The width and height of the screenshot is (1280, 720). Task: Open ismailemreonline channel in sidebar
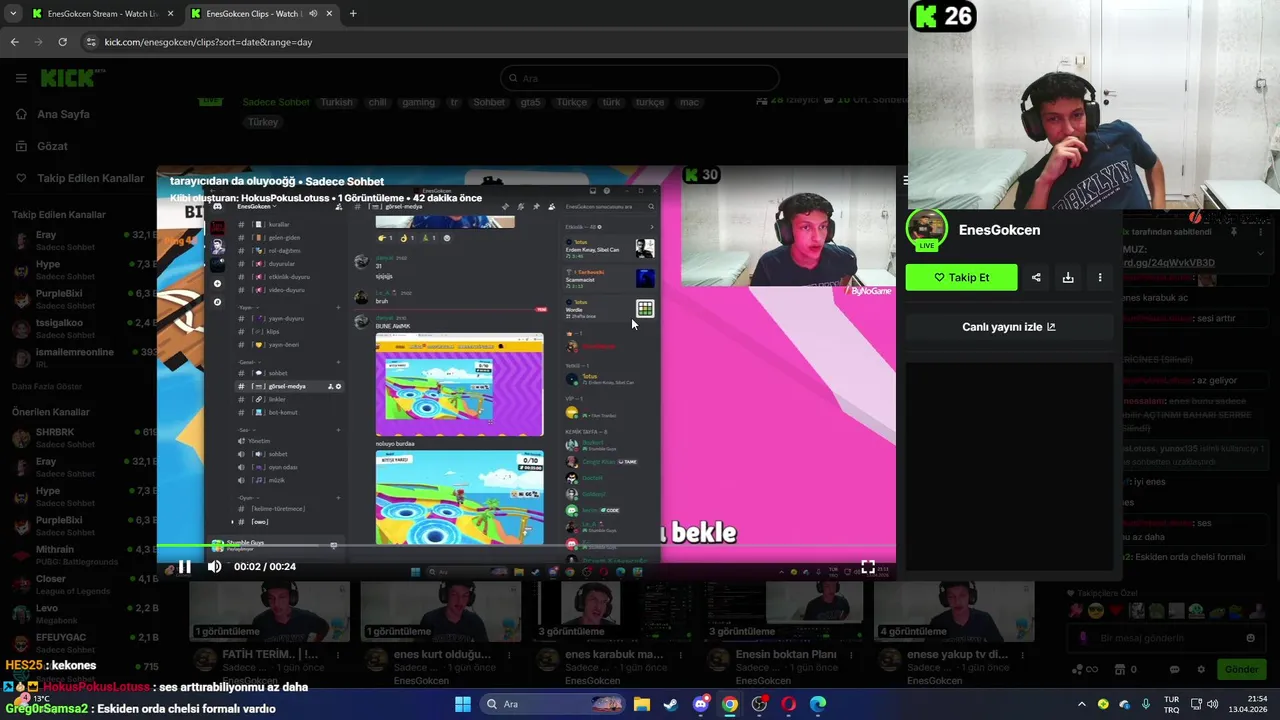pyautogui.click(x=80, y=358)
